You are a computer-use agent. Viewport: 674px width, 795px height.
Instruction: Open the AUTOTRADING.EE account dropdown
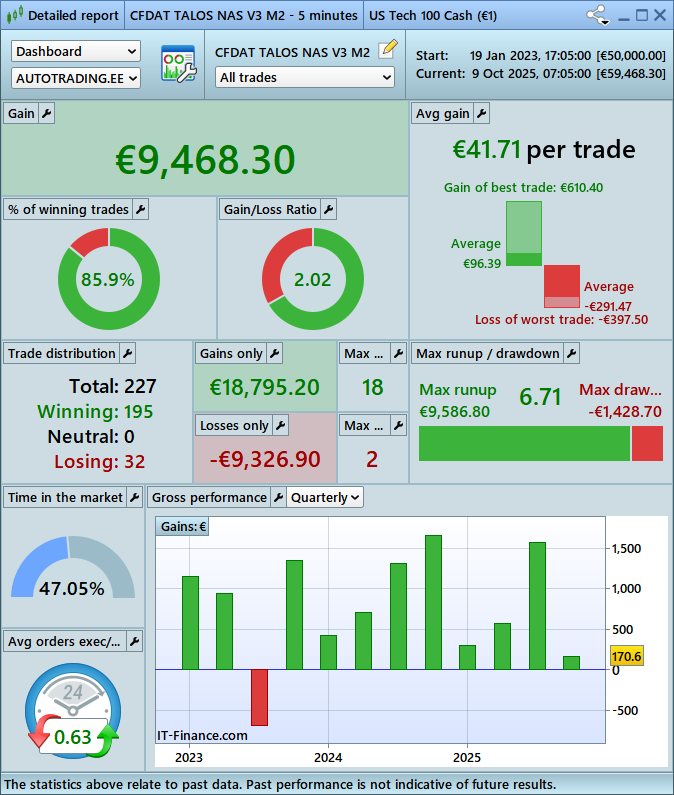[76, 77]
